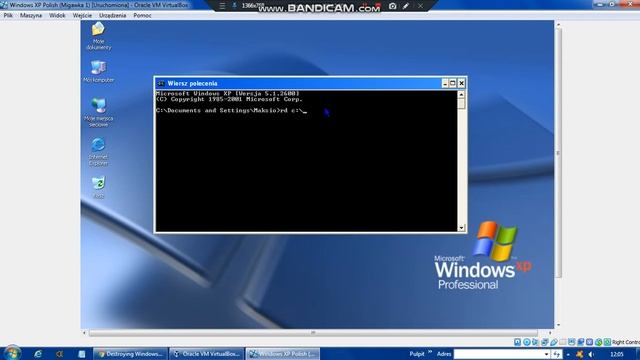
Task: Select the Internet Explorer desktop icon
Action: (x=98, y=151)
